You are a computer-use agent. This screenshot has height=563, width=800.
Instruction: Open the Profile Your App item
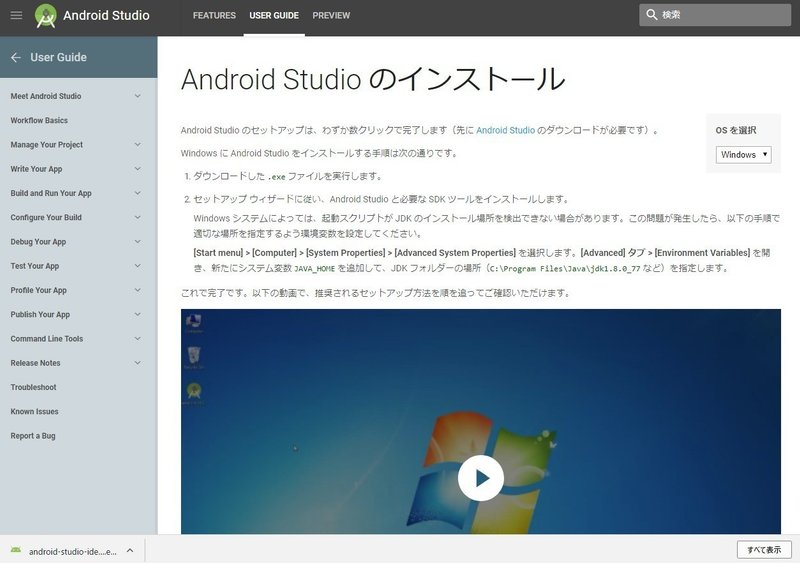pyautogui.click(x=39, y=290)
